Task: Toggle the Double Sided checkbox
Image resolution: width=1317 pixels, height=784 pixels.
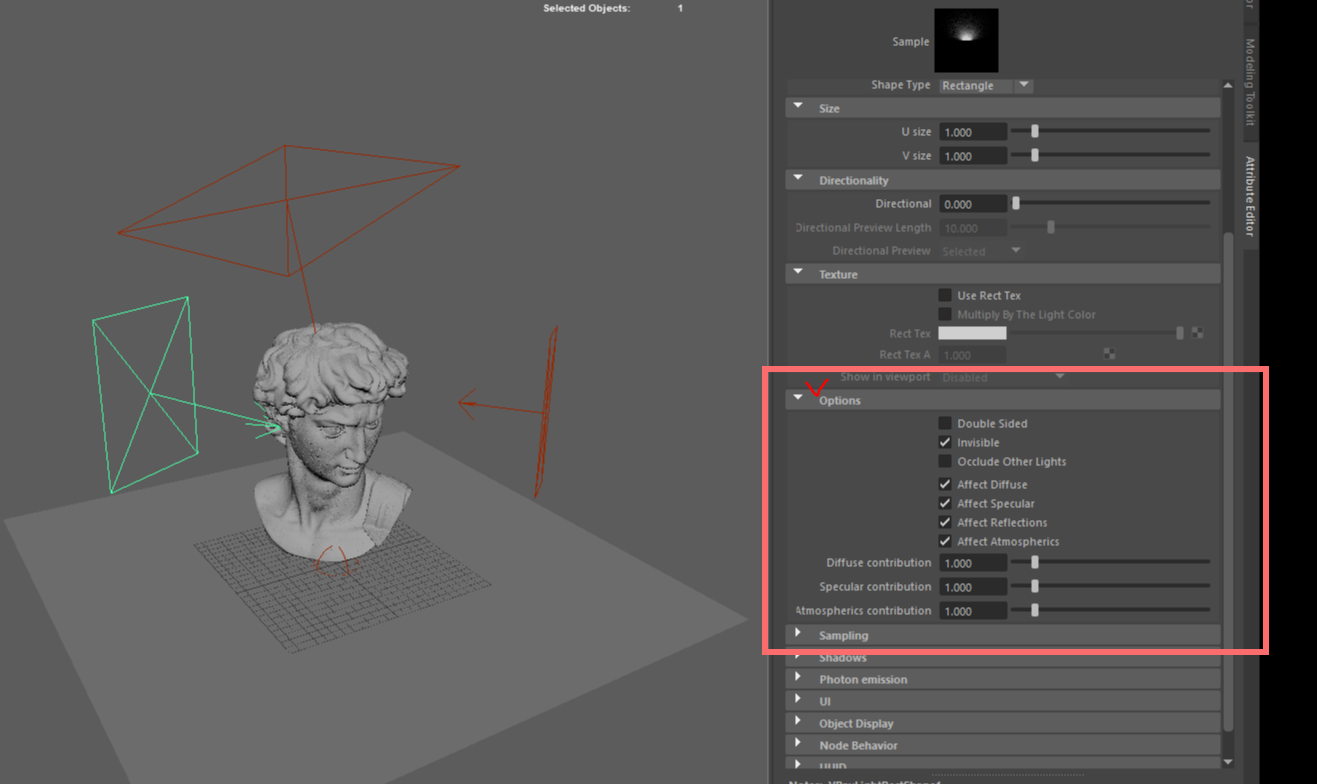Action: 945,423
